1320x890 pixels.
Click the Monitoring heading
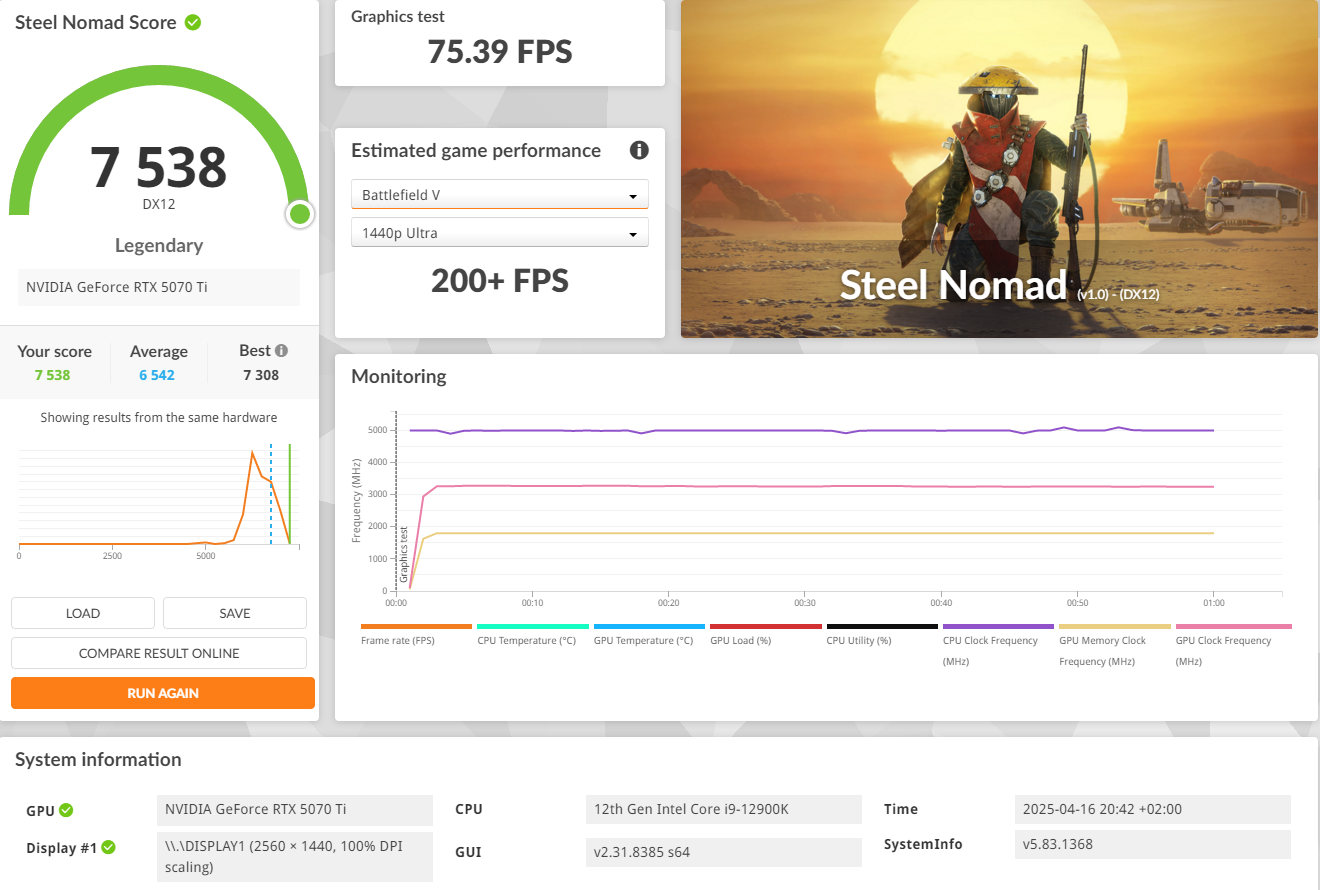tap(398, 377)
